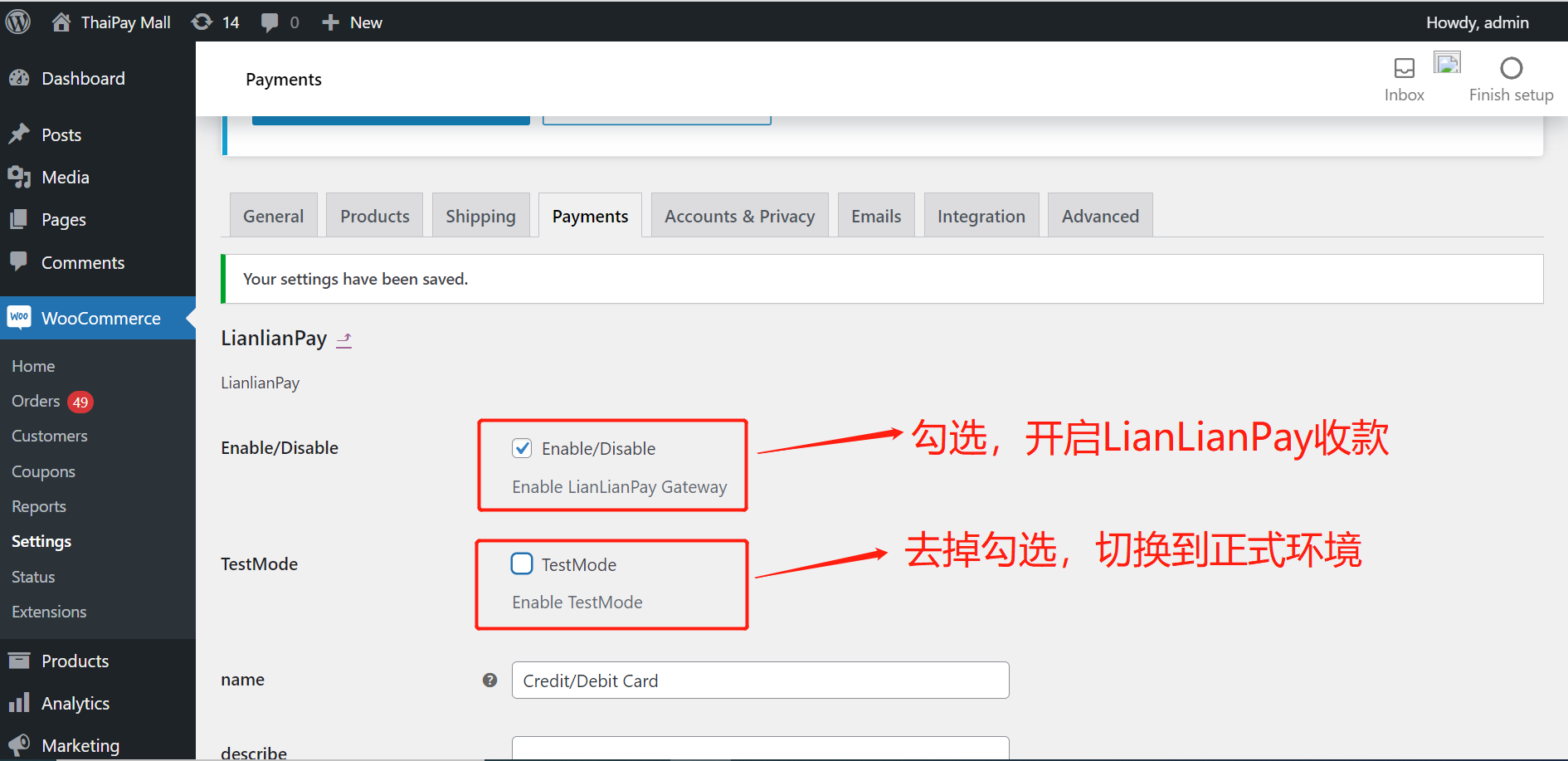Open the Inbox icon
The image size is (1568, 761).
click(x=1405, y=67)
